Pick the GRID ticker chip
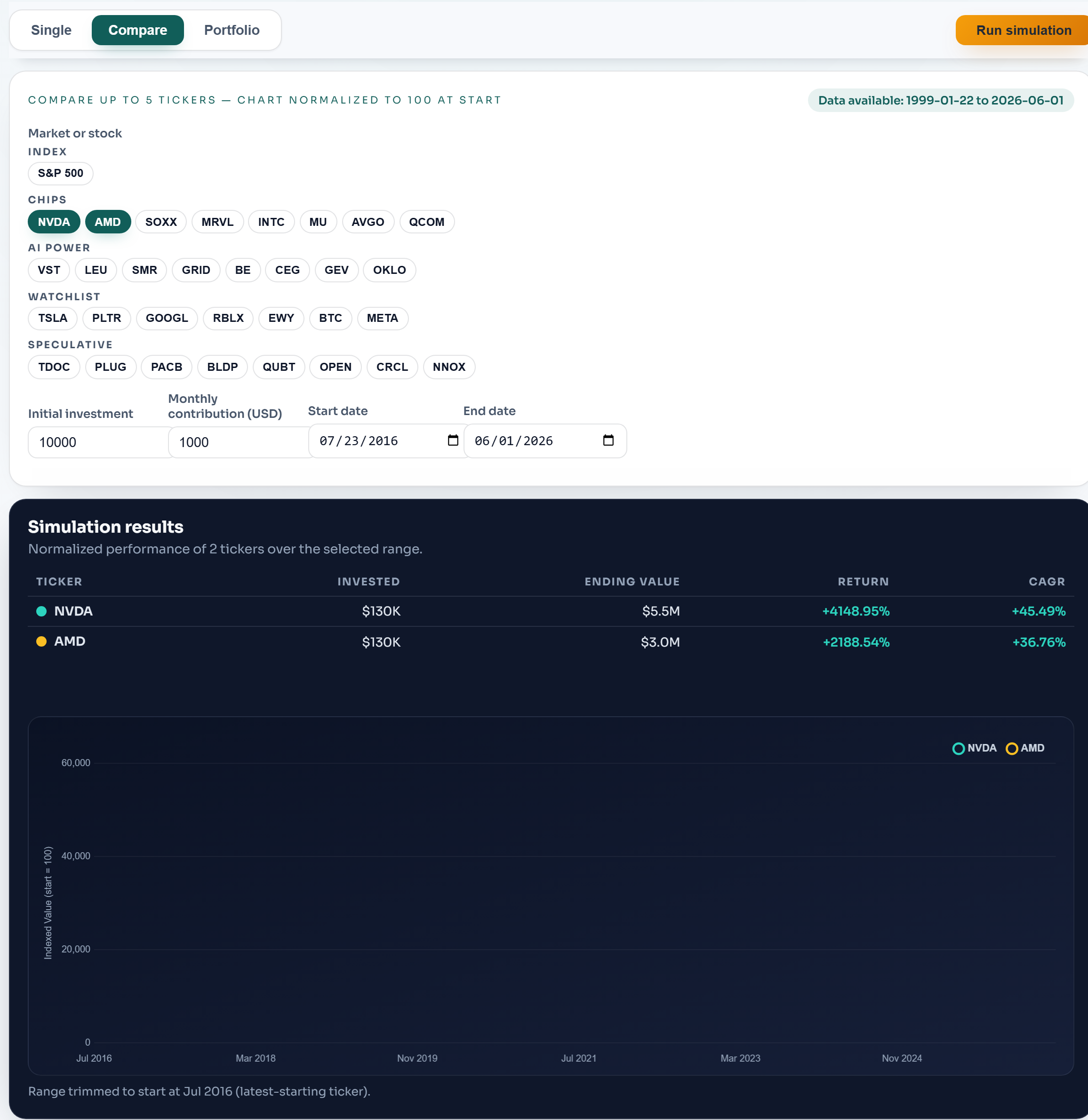 [196, 270]
